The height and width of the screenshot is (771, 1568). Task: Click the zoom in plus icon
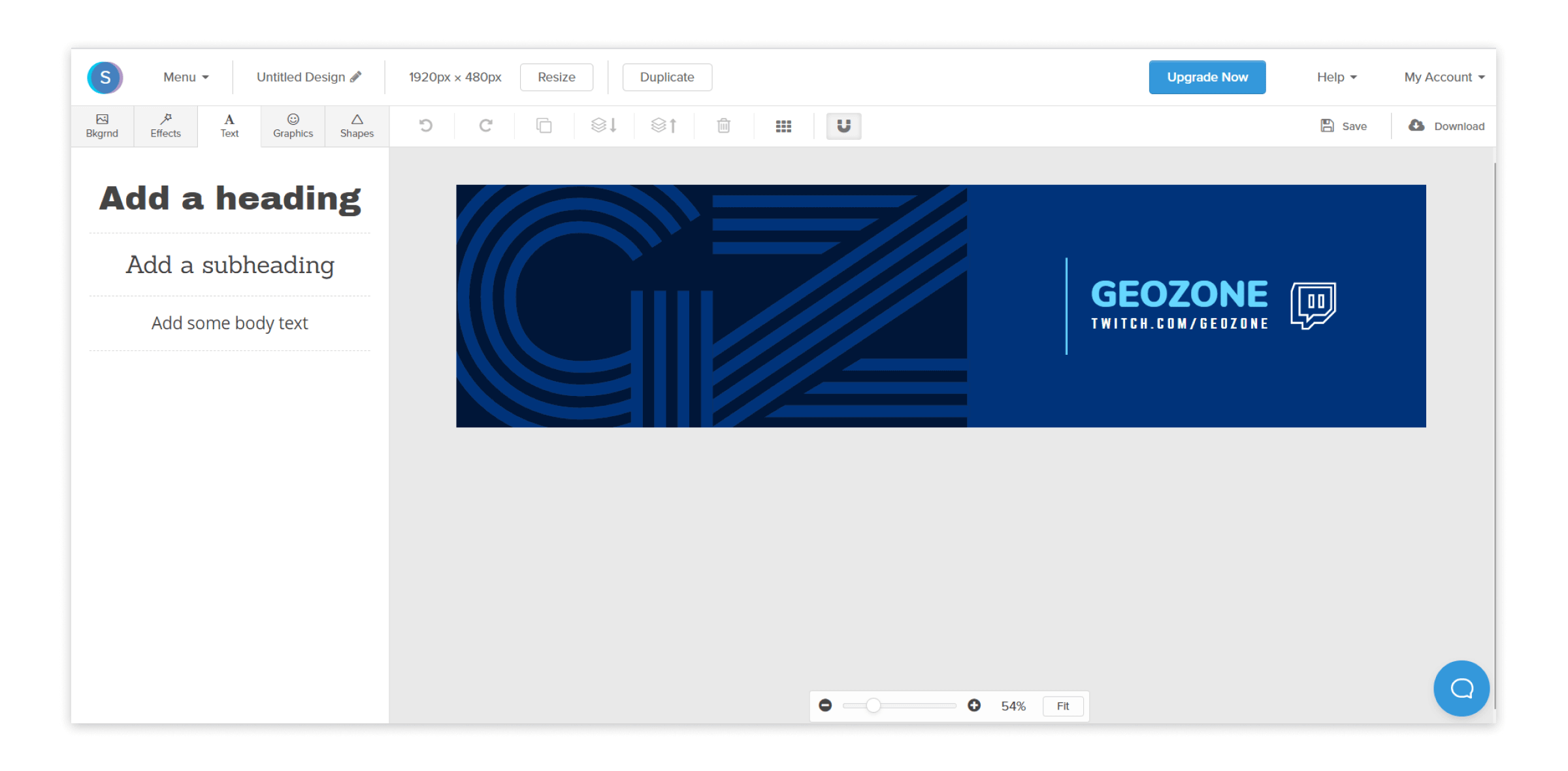[974, 706]
